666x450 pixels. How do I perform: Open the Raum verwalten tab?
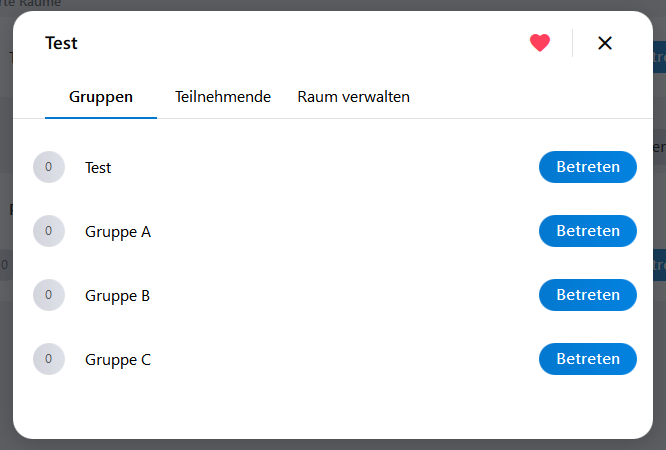pos(353,97)
